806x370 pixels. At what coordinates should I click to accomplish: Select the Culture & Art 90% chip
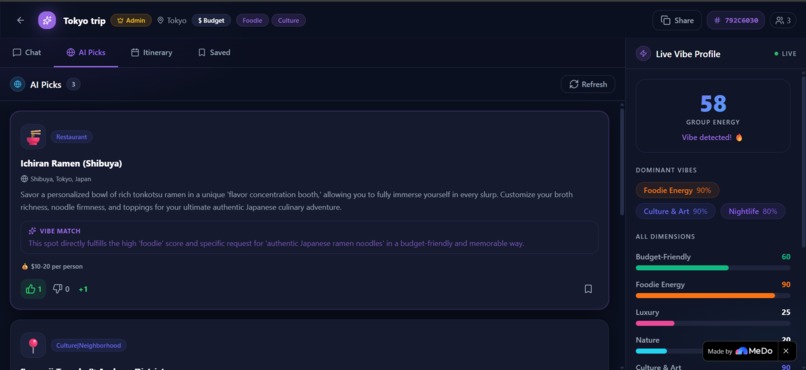tap(675, 211)
